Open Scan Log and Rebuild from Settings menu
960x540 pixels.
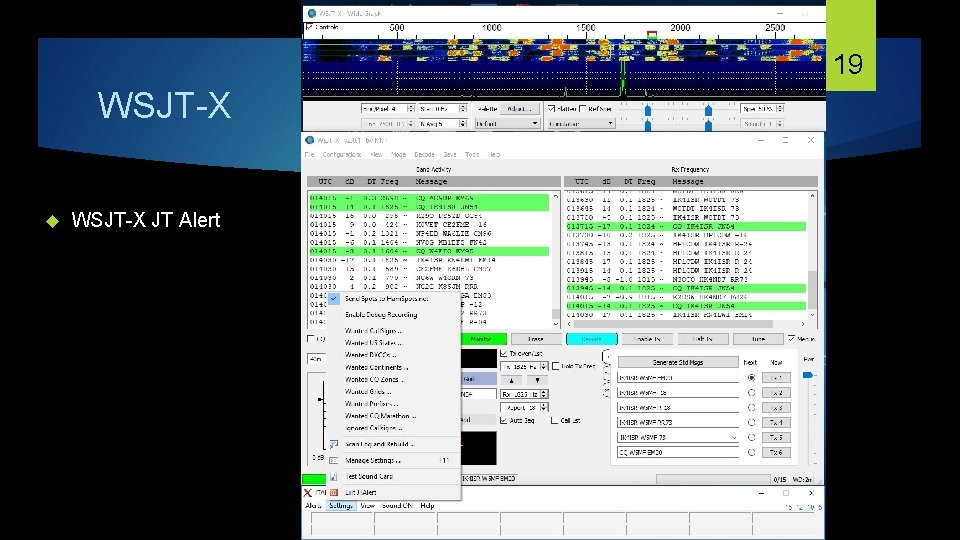tap(380, 444)
